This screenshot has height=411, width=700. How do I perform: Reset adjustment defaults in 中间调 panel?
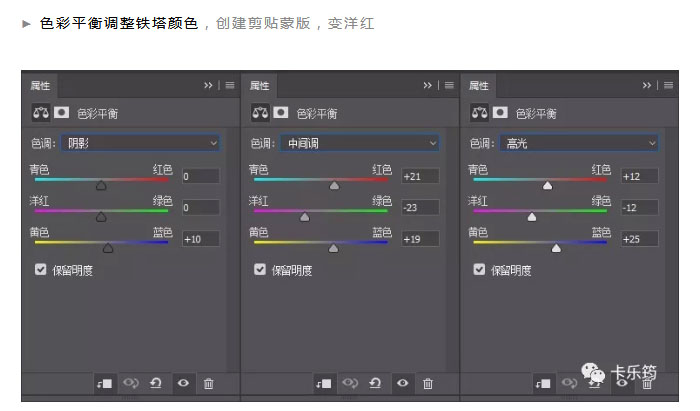(375, 383)
